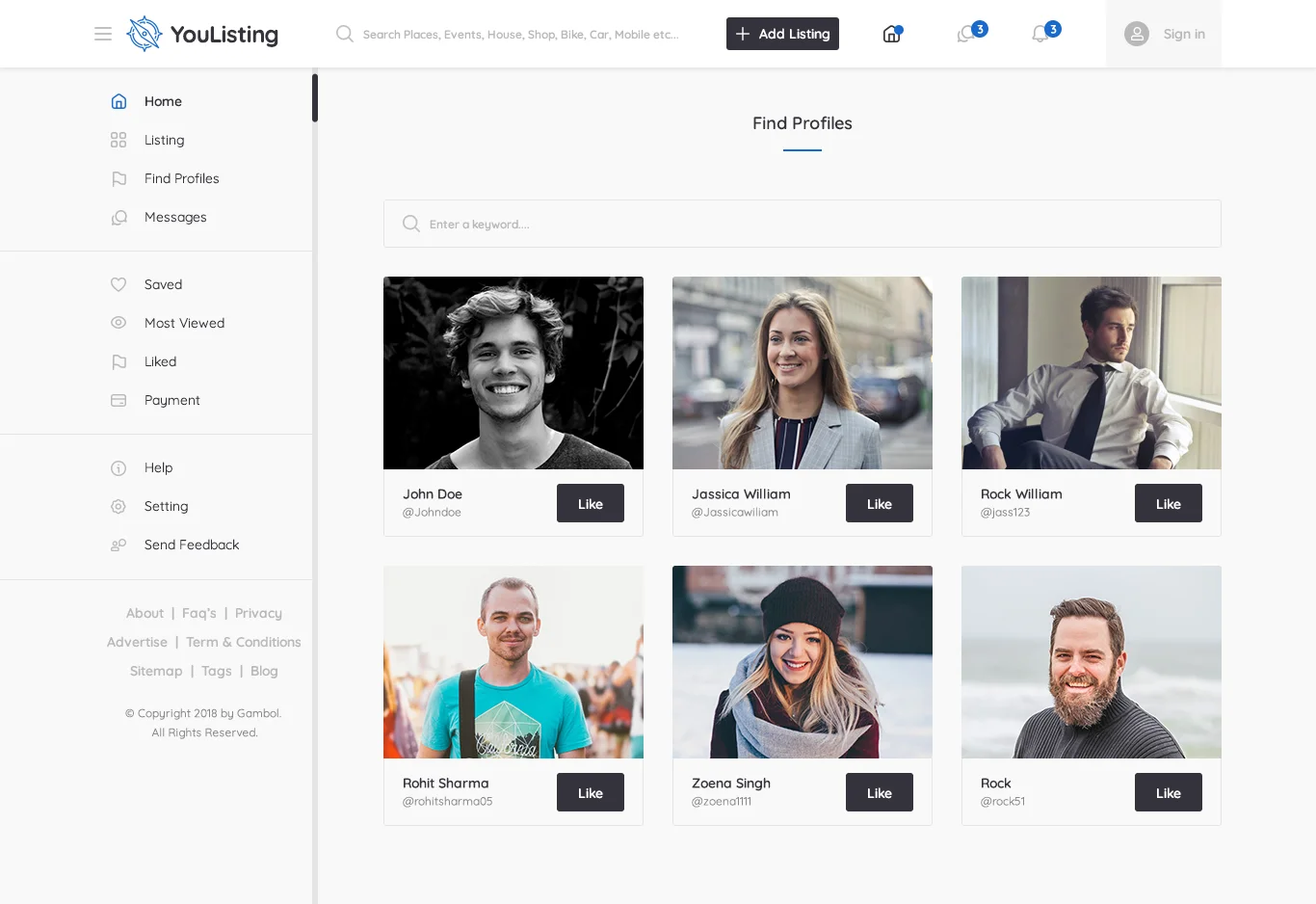Click the Setting gear icon in sidebar
Screen dimensions: 1316x904
click(x=118, y=506)
